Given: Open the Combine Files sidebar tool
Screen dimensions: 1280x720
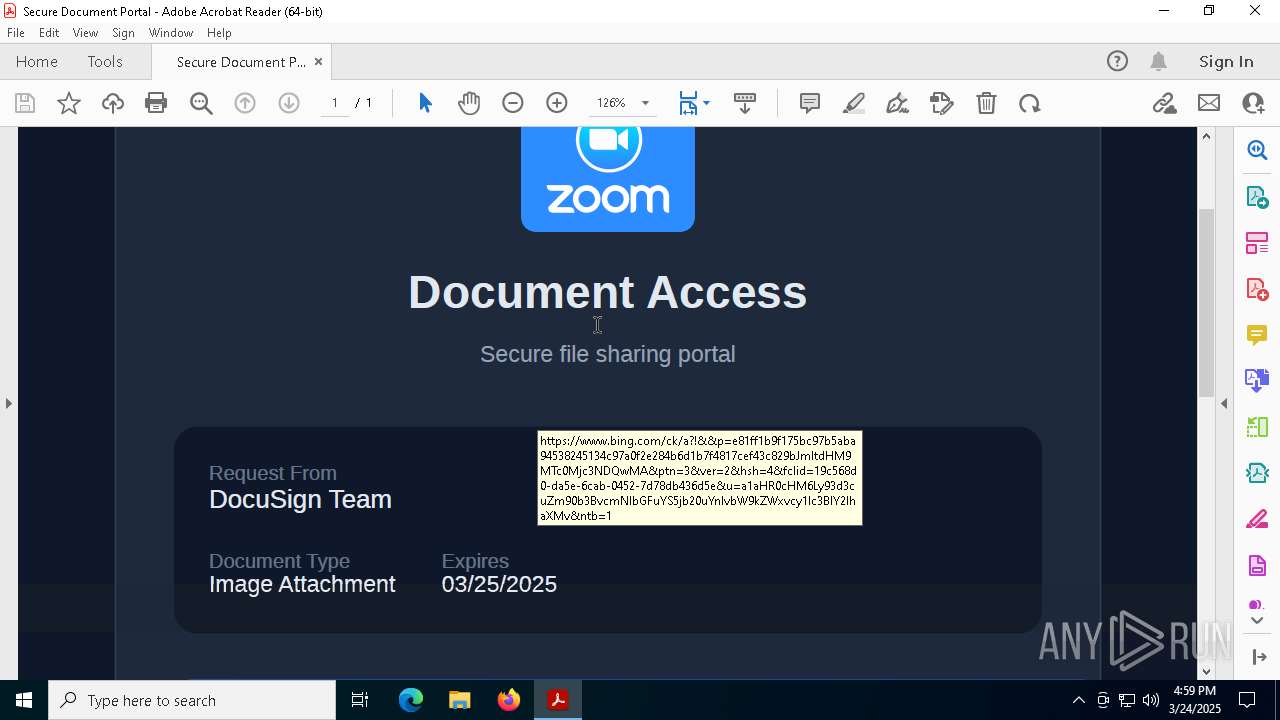Looking at the screenshot, I should pos(1257,381).
